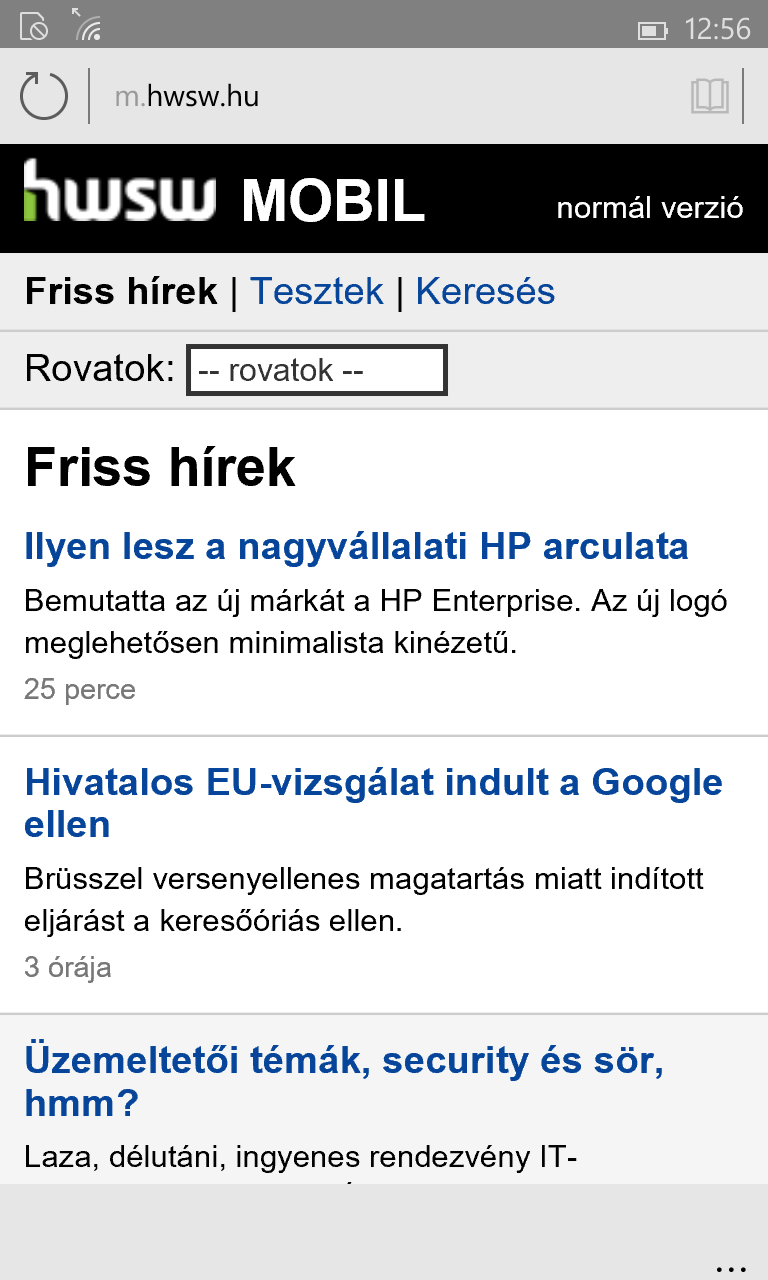Image resolution: width=768 pixels, height=1280 pixels.
Task: Tap the Brüsszel article summary text
Action: coord(364,900)
